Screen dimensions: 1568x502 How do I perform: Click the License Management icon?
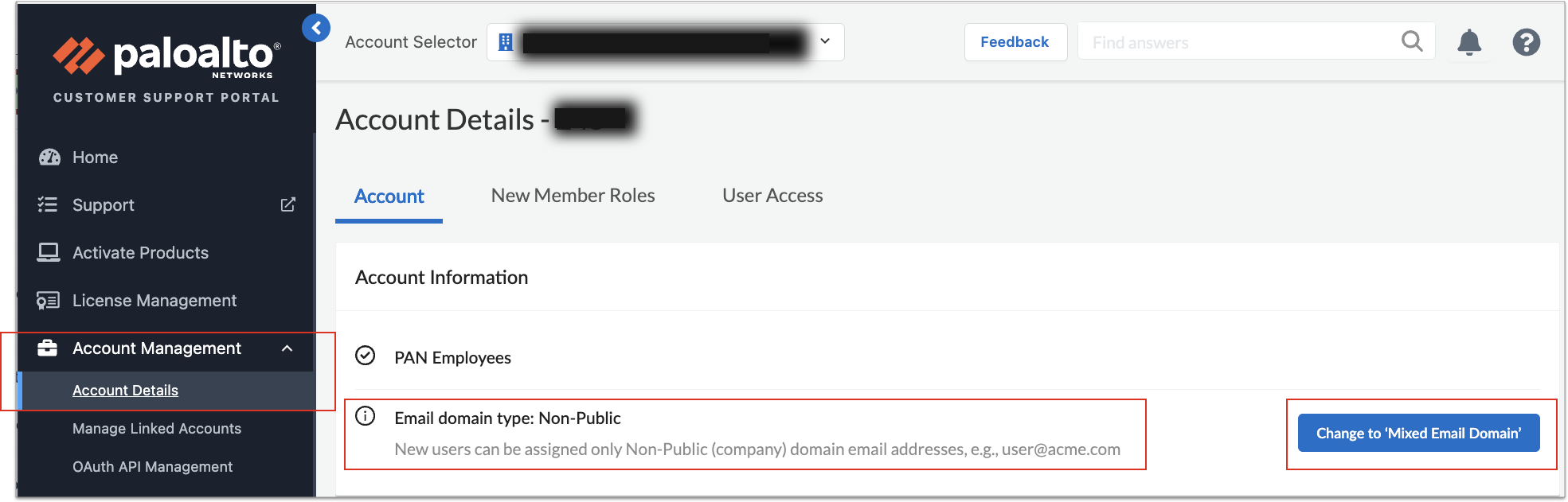click(x=49, y=301)
